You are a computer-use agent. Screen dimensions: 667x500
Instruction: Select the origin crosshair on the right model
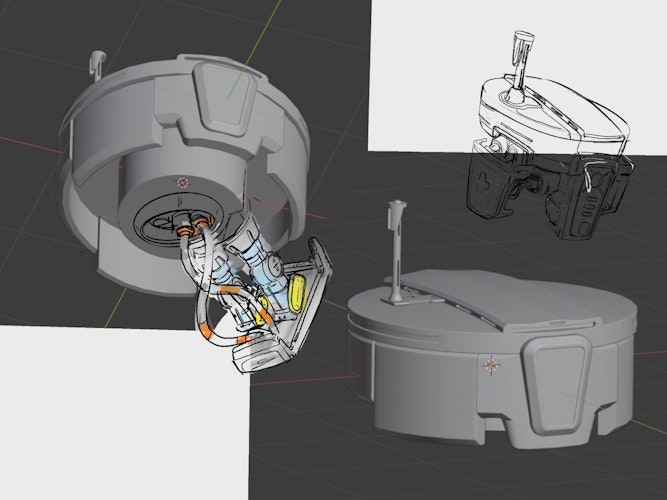pyautogui.click(x=491, y=366)
